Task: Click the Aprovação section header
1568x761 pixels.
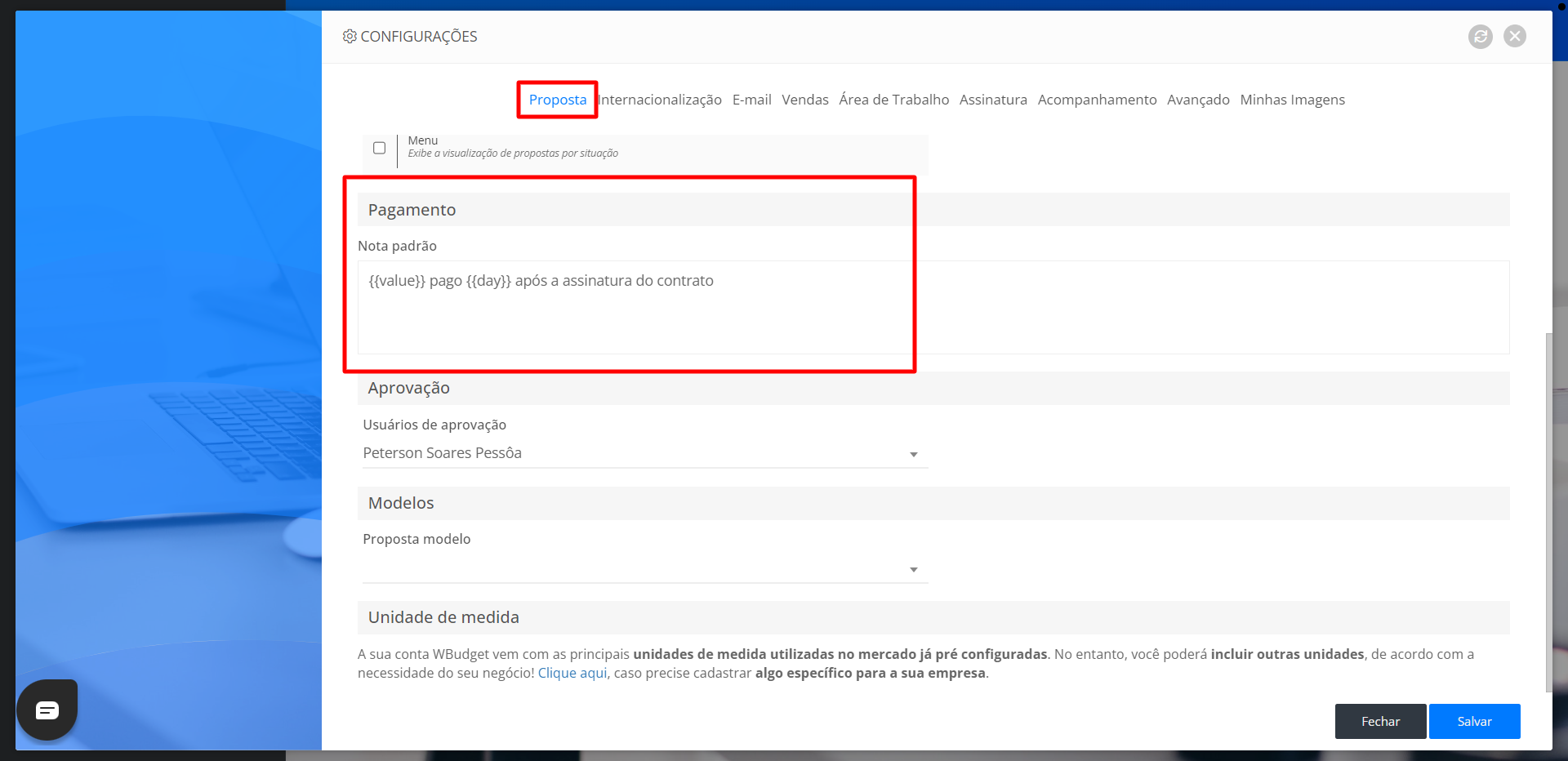Action: (933, 388)
